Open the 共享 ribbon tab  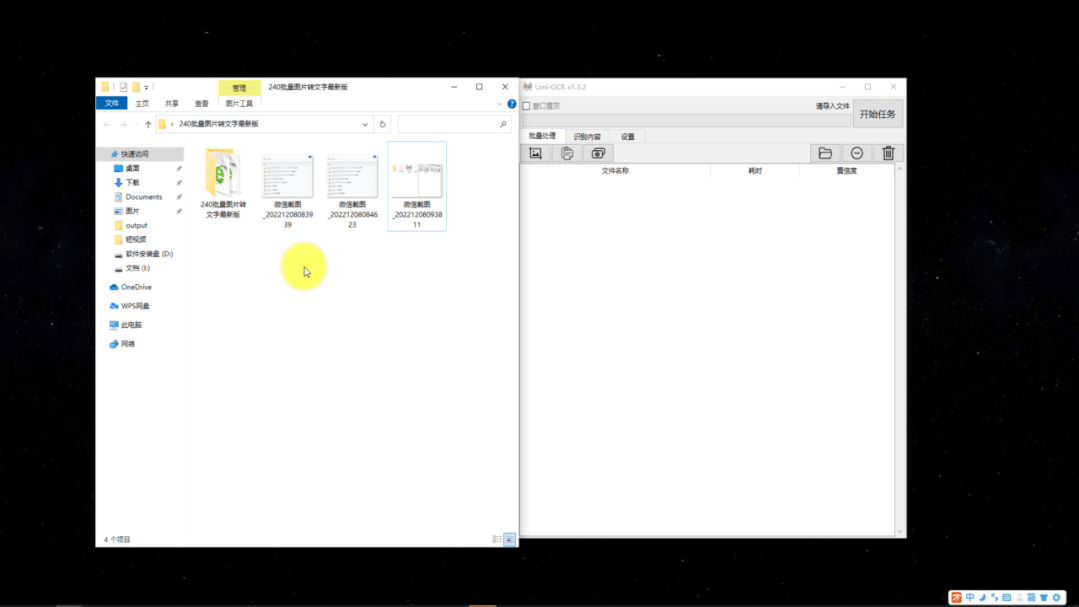click(x=171, y=103)
